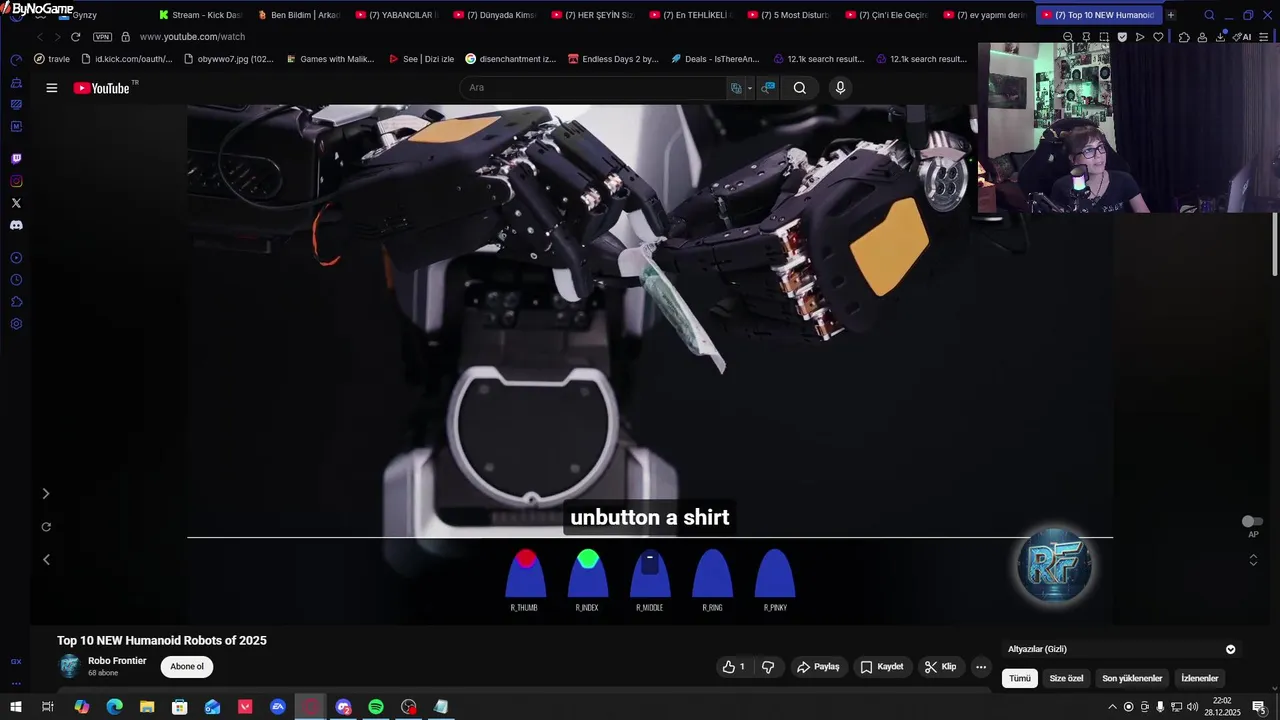Toggle the autoplay AP switch
1280x720 pixels.
click(x=1252, y=522)
